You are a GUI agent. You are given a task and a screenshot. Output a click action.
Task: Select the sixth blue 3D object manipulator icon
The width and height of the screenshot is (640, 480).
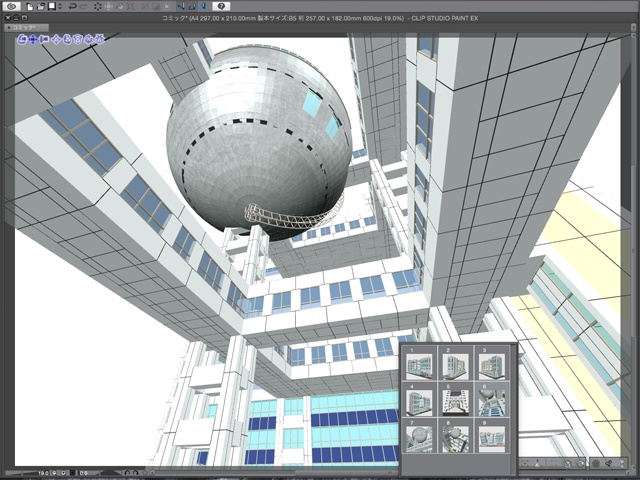click(78, 39)
